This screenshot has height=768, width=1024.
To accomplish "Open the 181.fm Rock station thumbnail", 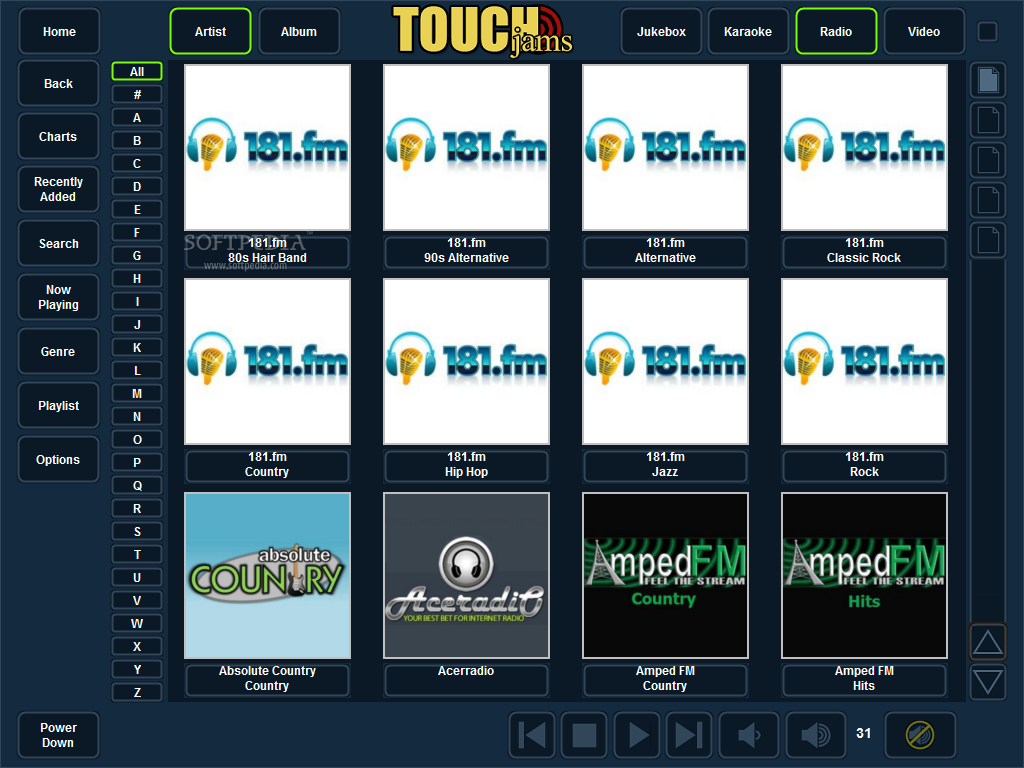I will tap(865, 362).
